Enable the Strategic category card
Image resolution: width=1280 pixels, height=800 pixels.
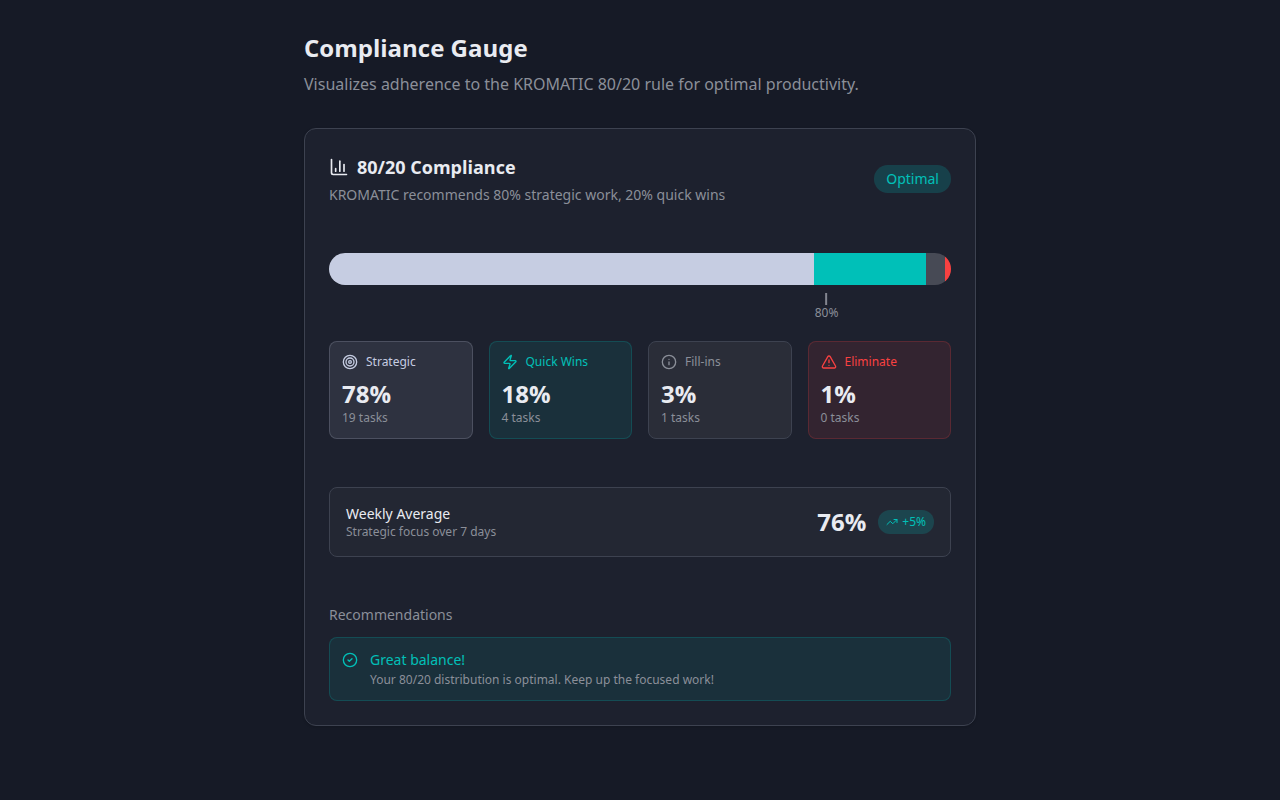tap(400, 390)
